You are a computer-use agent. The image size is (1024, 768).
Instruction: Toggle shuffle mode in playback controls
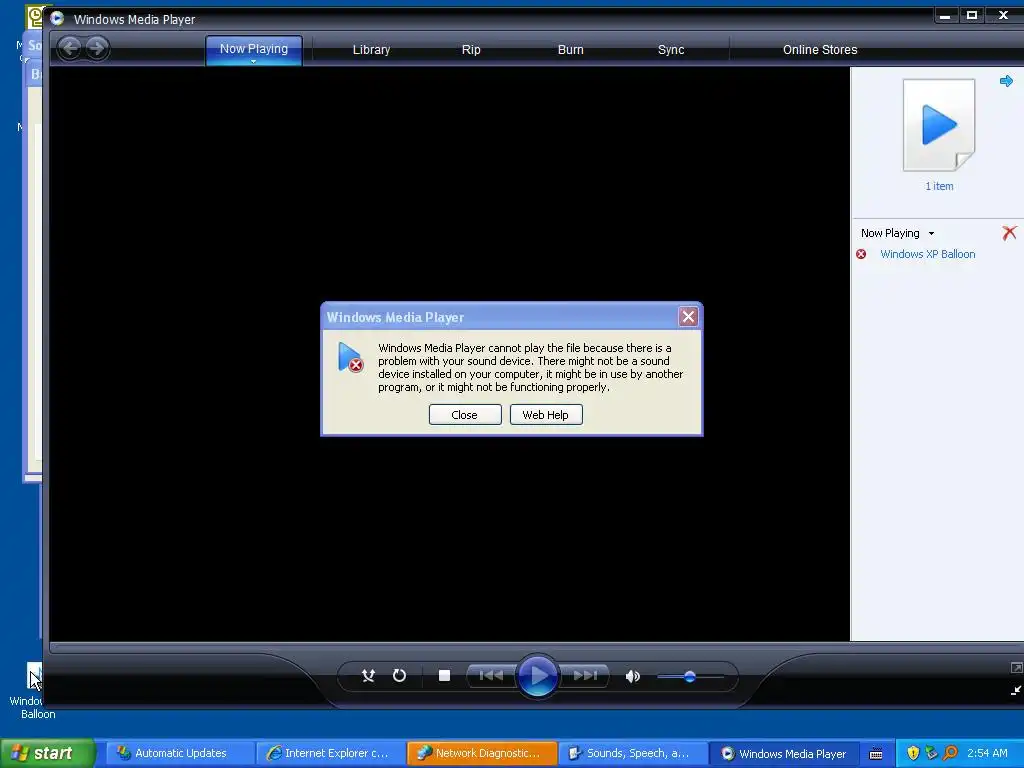(368, 676)
